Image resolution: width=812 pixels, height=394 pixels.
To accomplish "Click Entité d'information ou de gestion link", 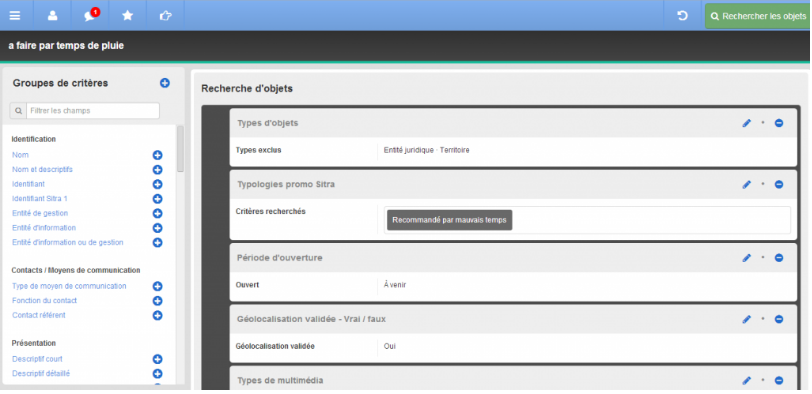I will point(67,242).
